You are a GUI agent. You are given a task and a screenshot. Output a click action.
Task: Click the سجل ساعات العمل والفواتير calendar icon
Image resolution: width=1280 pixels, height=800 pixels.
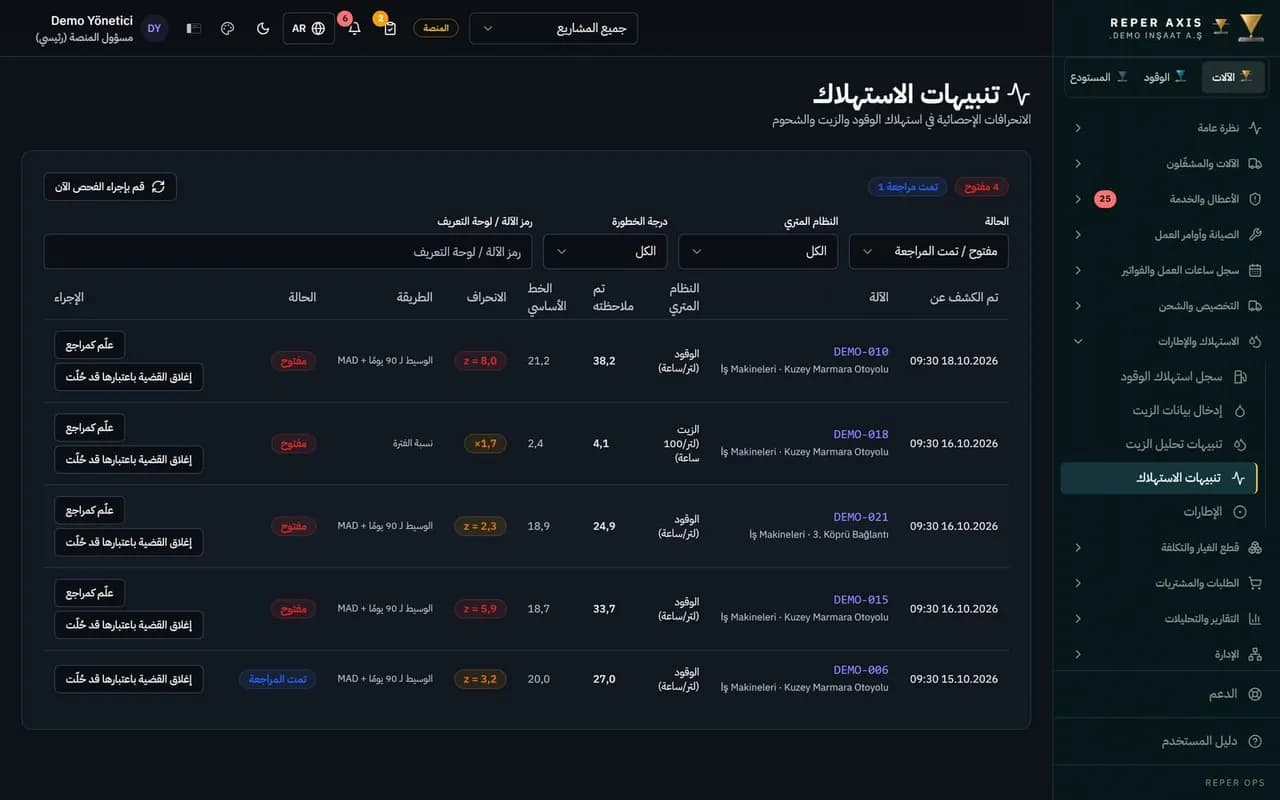pos(1255,270)
